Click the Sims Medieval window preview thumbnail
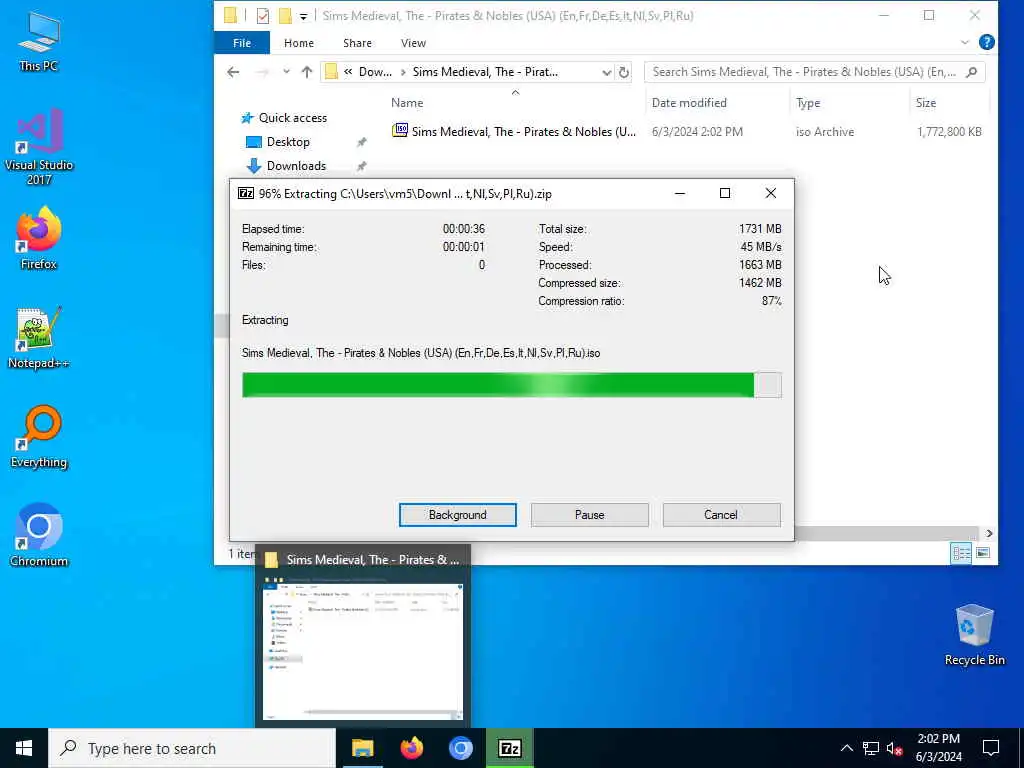 (362, 652)
